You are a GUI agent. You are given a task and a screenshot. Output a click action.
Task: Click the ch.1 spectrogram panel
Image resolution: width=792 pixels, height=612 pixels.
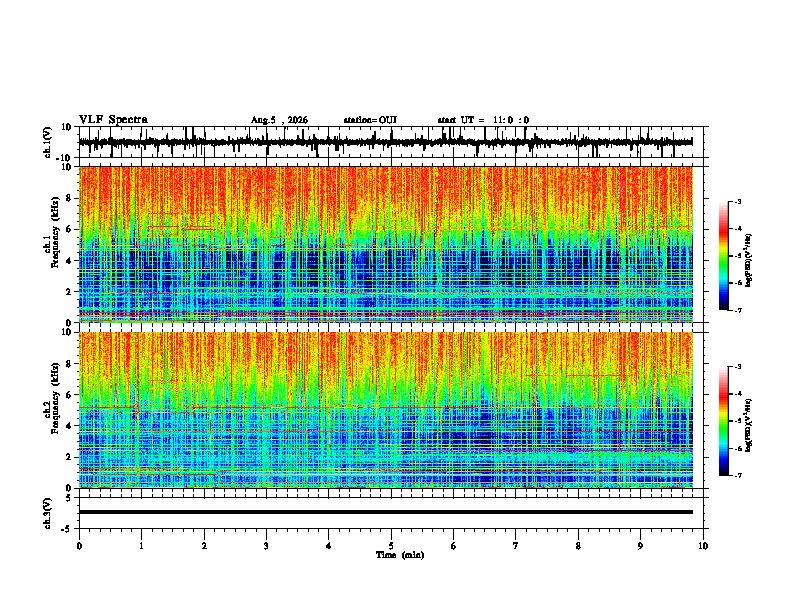coord(386,244)
